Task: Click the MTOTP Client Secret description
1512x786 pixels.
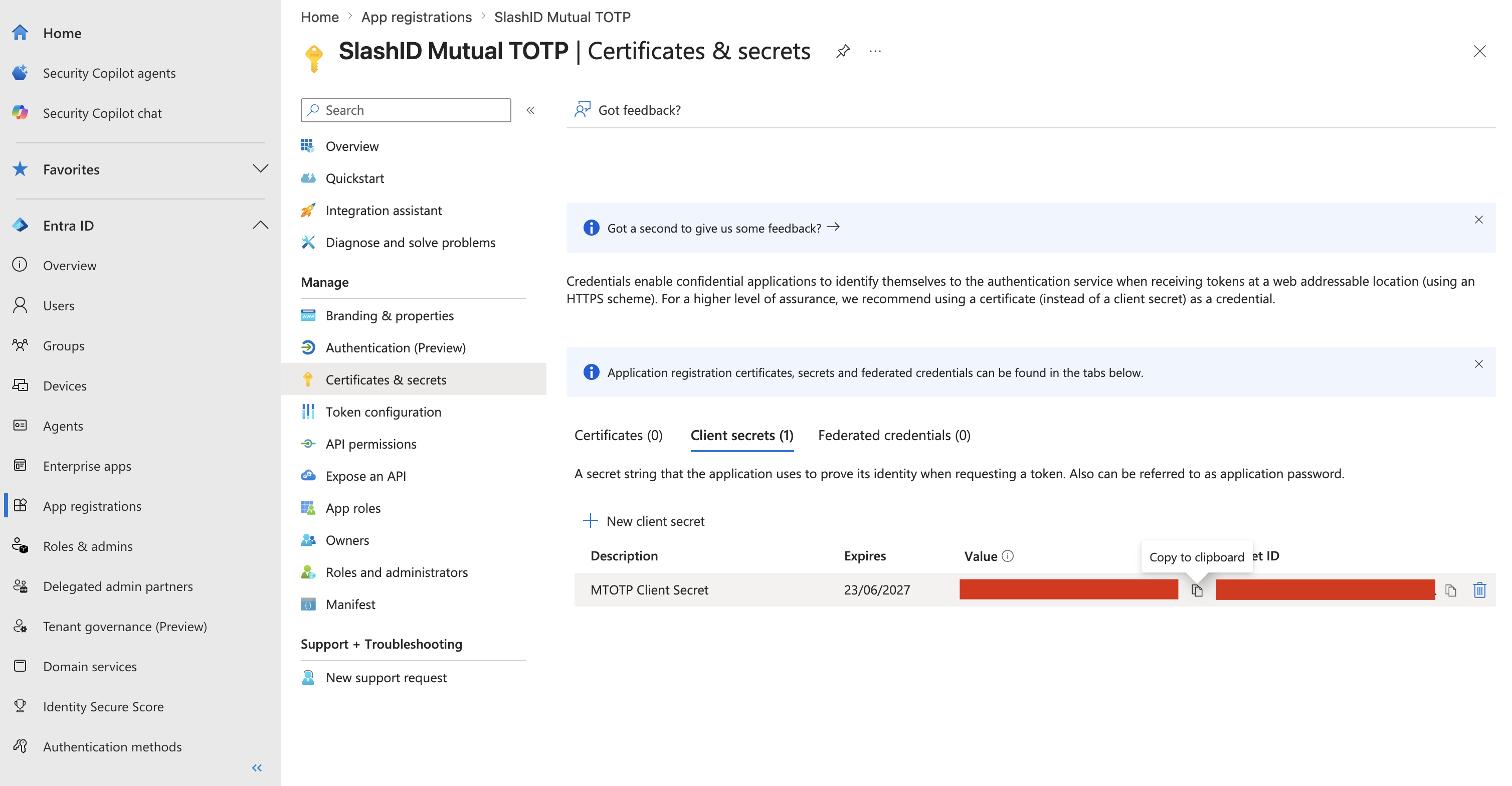Action: [x=649, y=589]
